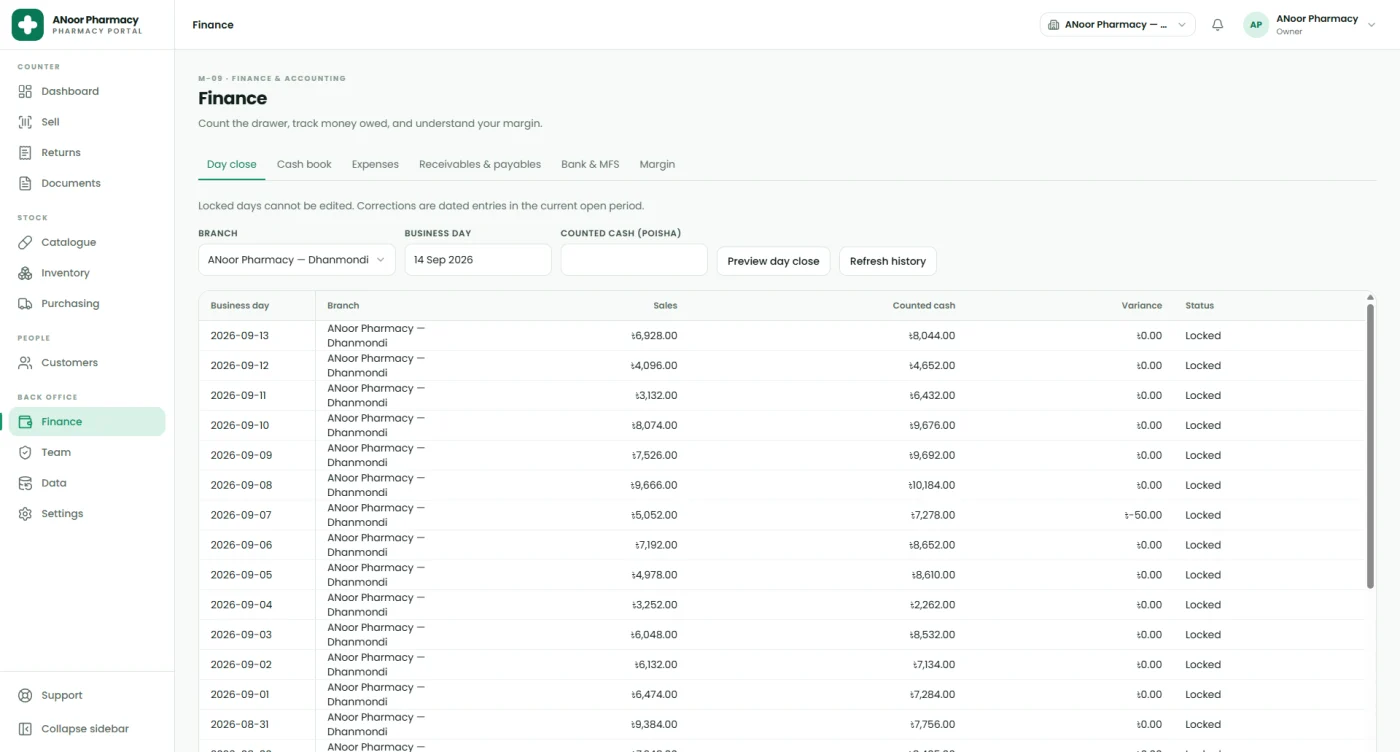Collapse the sidebar
This screenshot has height=752, width=1400.
(74, 729)
